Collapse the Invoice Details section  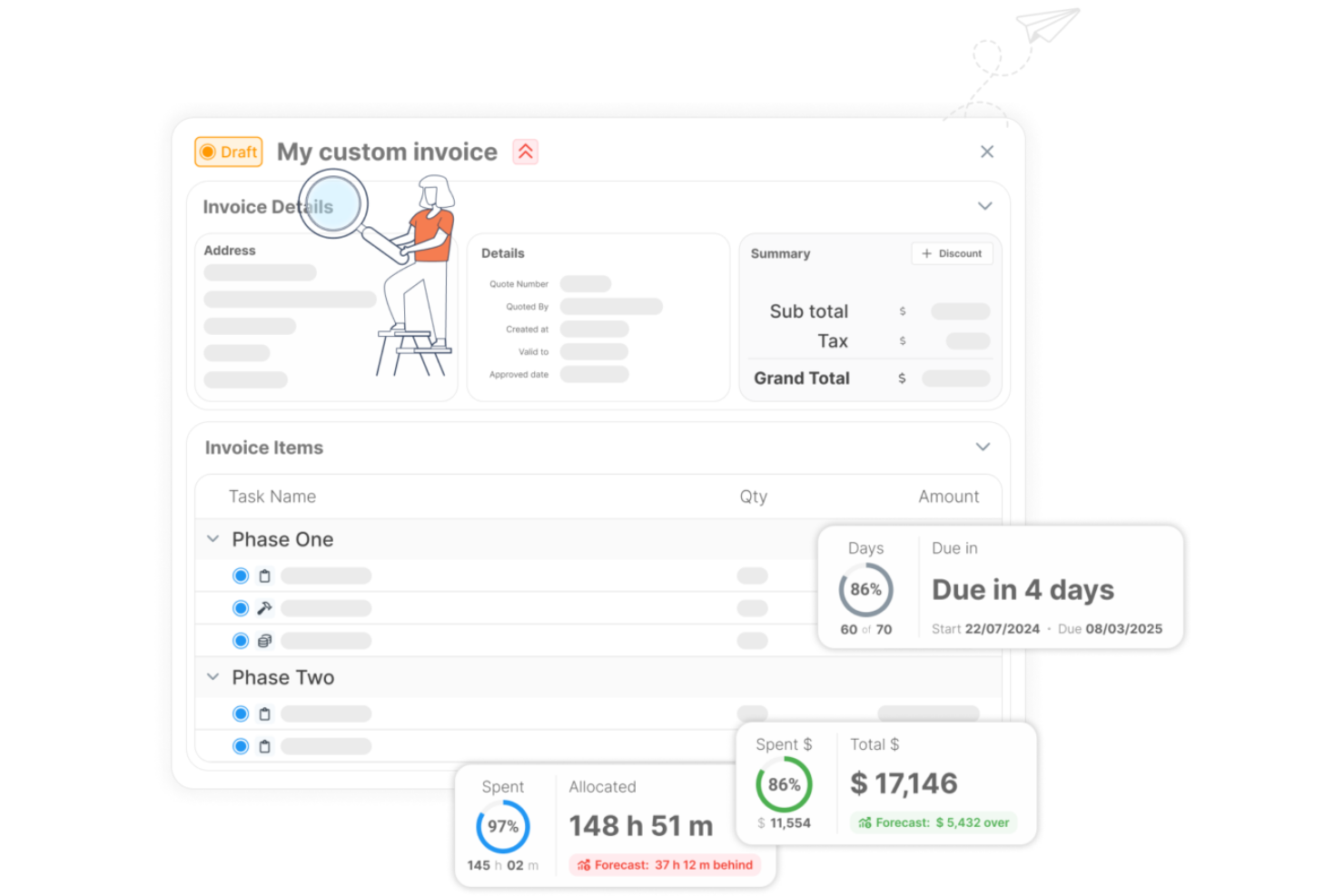985,206
